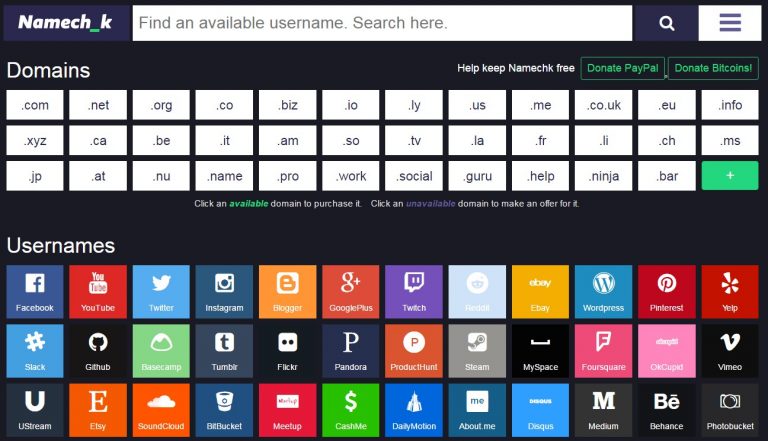This screenshot has width=768, height=441.
Task: Select the .ninja domain button
Action: click(603, 175)
